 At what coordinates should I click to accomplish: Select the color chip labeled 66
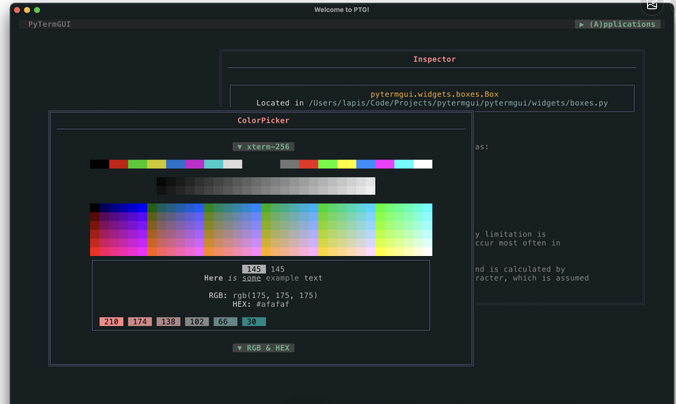(225, 321)
